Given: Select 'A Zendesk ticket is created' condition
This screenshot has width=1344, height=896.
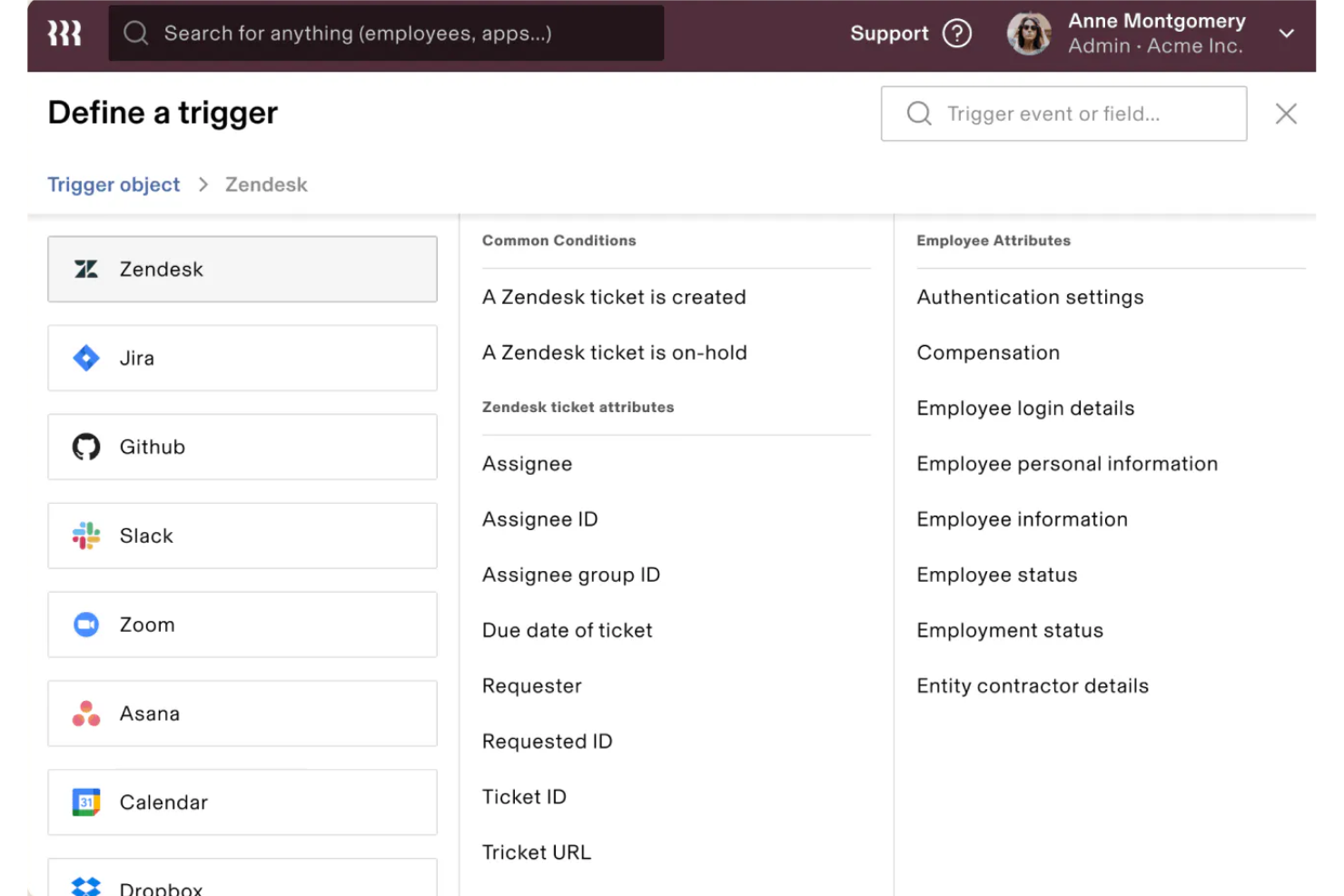Looking at the screenshot, I should (x=614, y=297).
